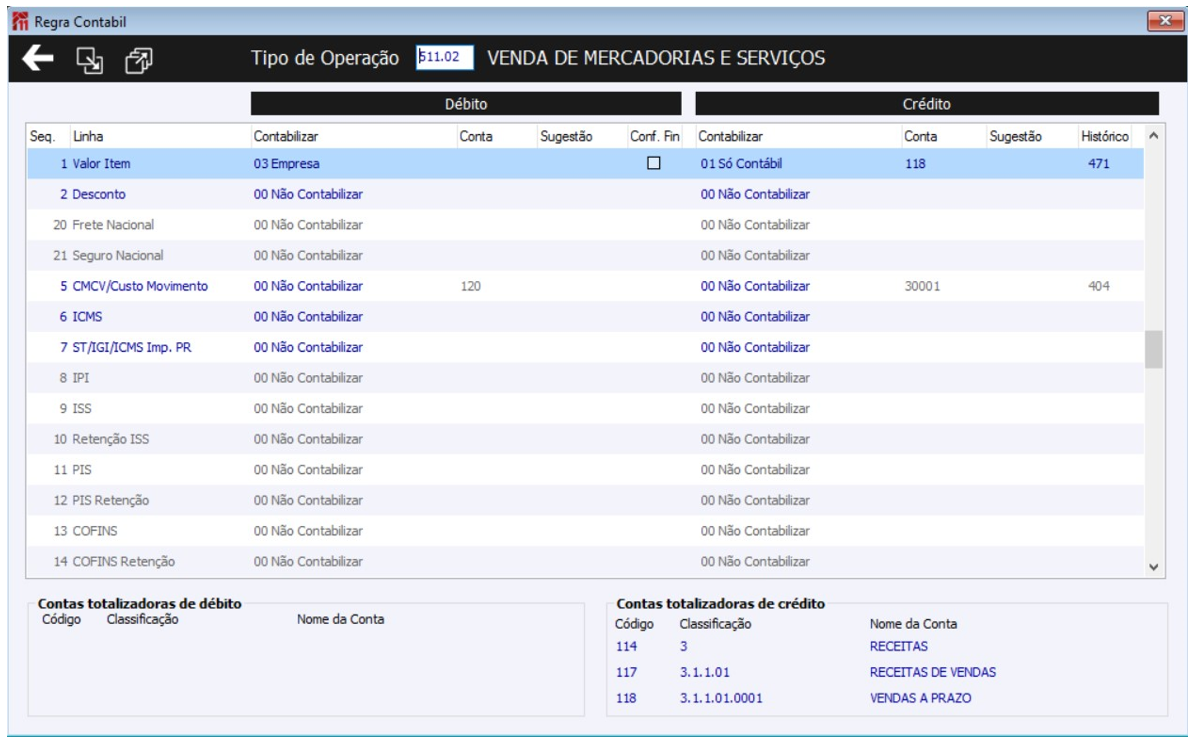Select the CMCV/Custo Movimento row
1190x739 pixels.
tap(585, 286)
